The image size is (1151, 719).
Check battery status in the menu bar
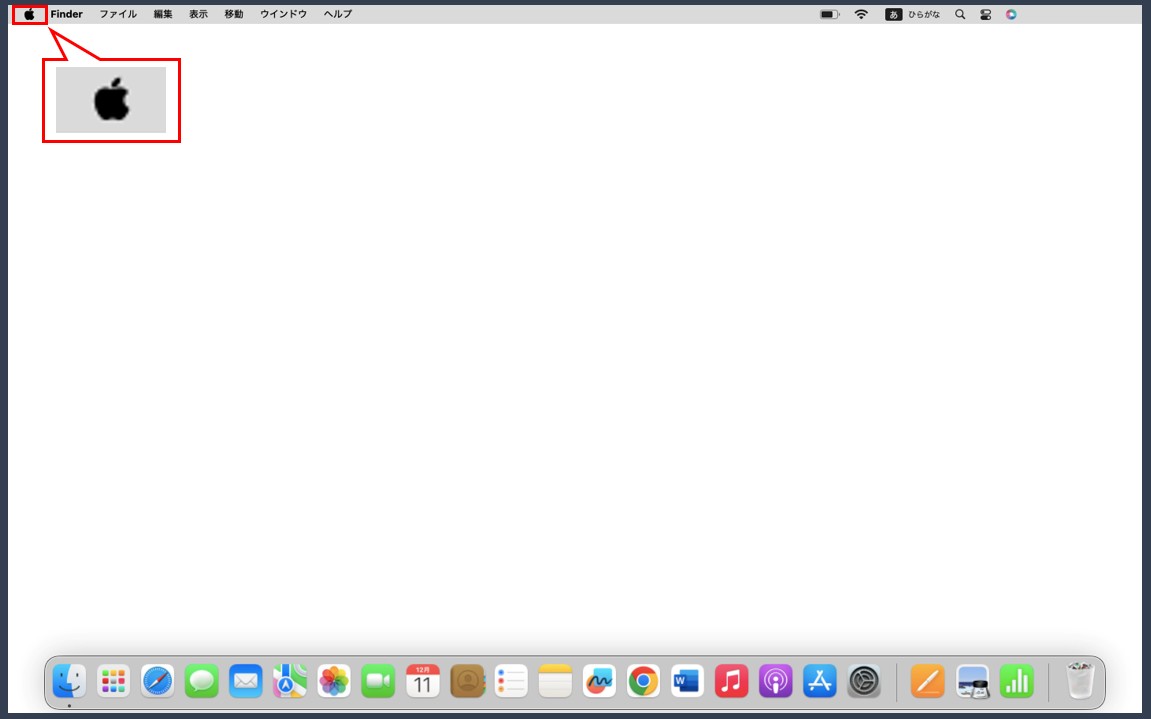click(x=828, y=14)
